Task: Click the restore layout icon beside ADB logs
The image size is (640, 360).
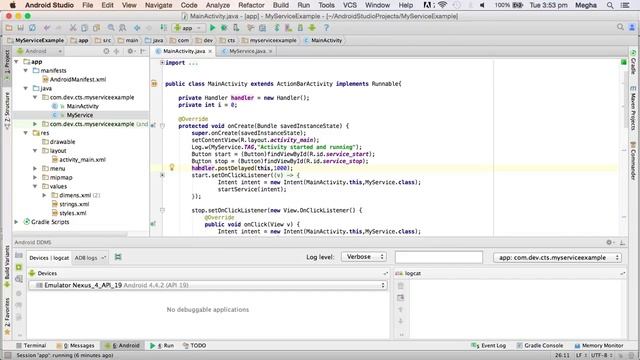Action: [x=118, y=257]
